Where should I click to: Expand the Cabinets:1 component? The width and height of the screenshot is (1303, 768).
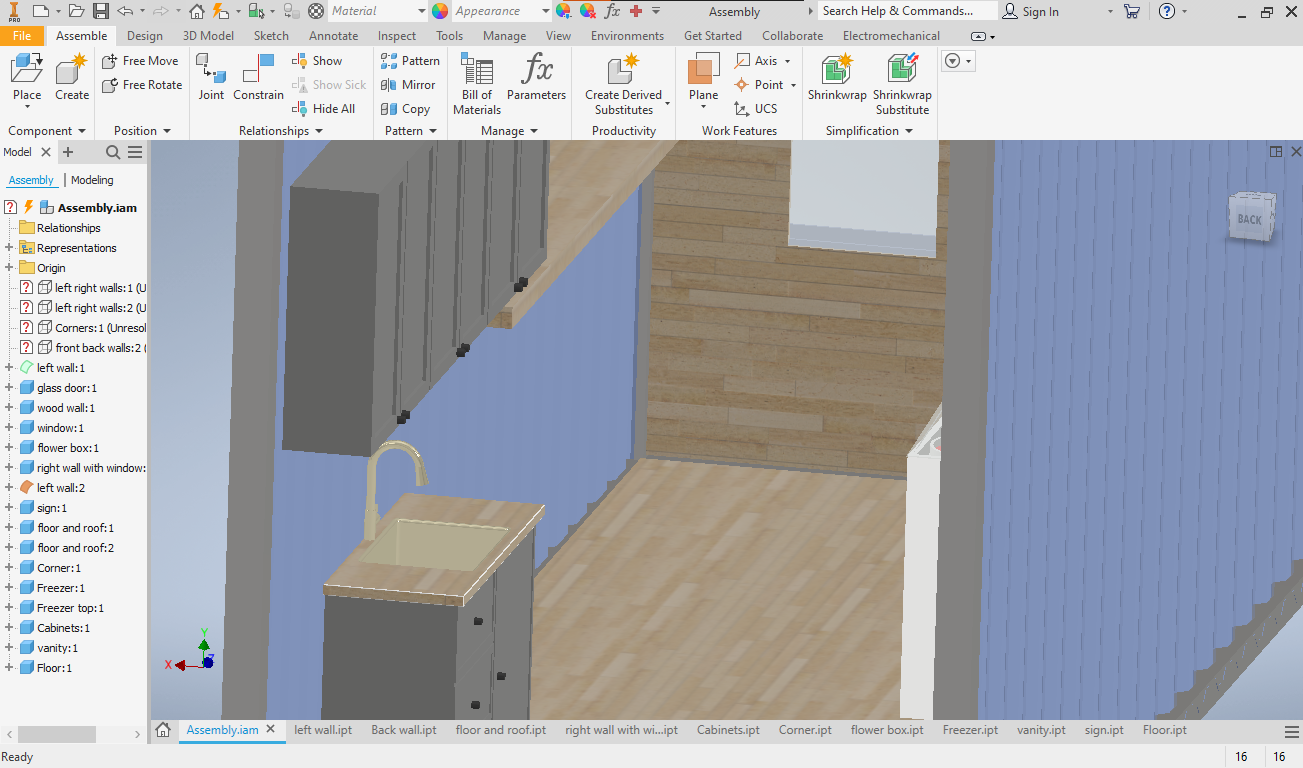(9, 628)
